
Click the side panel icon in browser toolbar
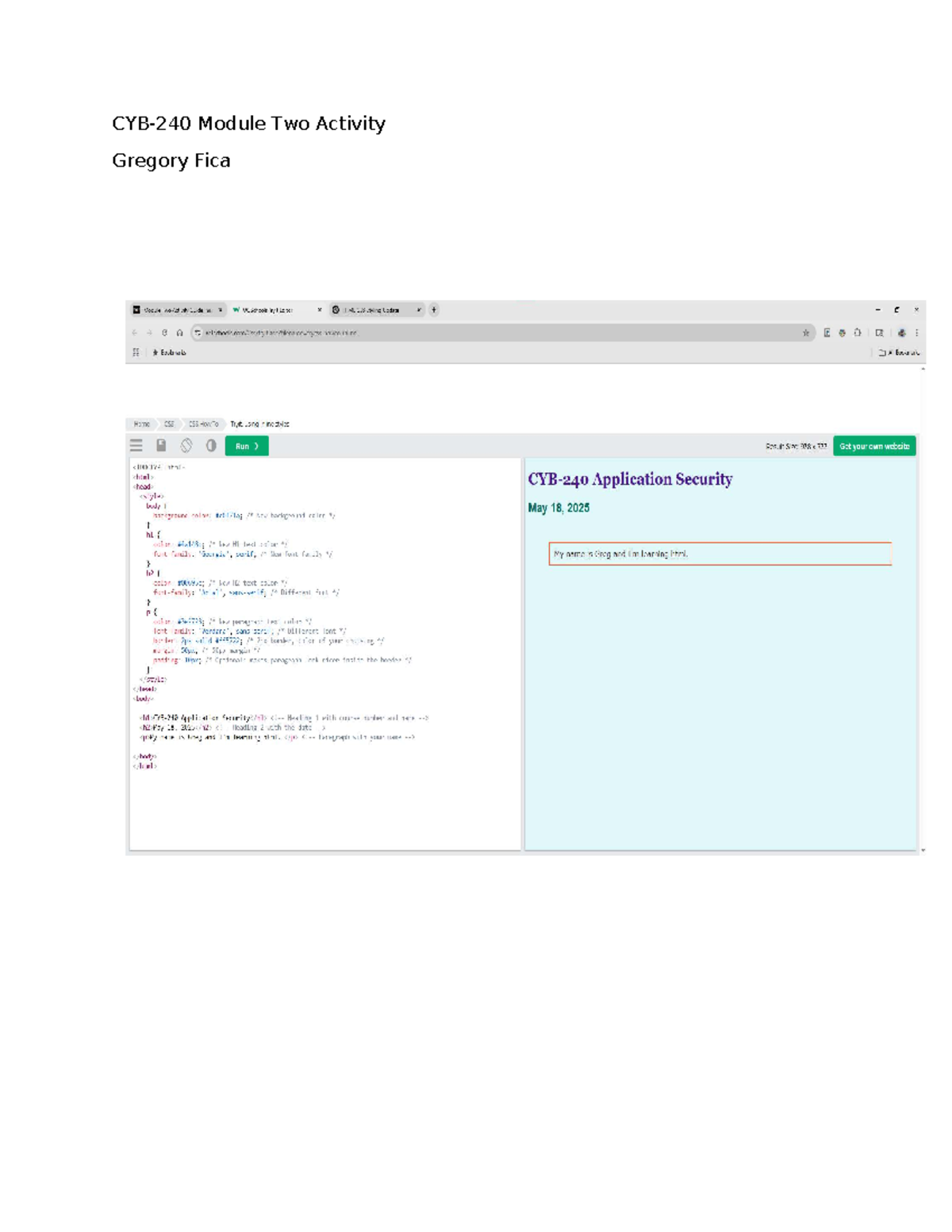click(879, 333)
